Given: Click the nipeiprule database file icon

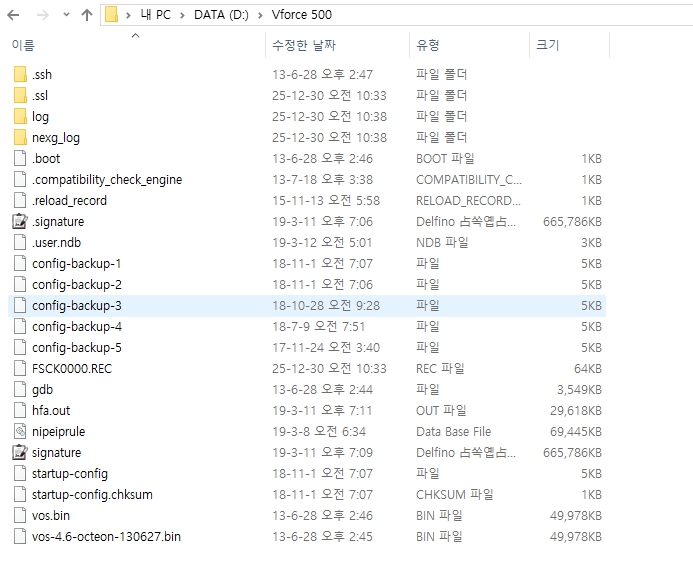Looking at the screenshot, I should point(20,432).
